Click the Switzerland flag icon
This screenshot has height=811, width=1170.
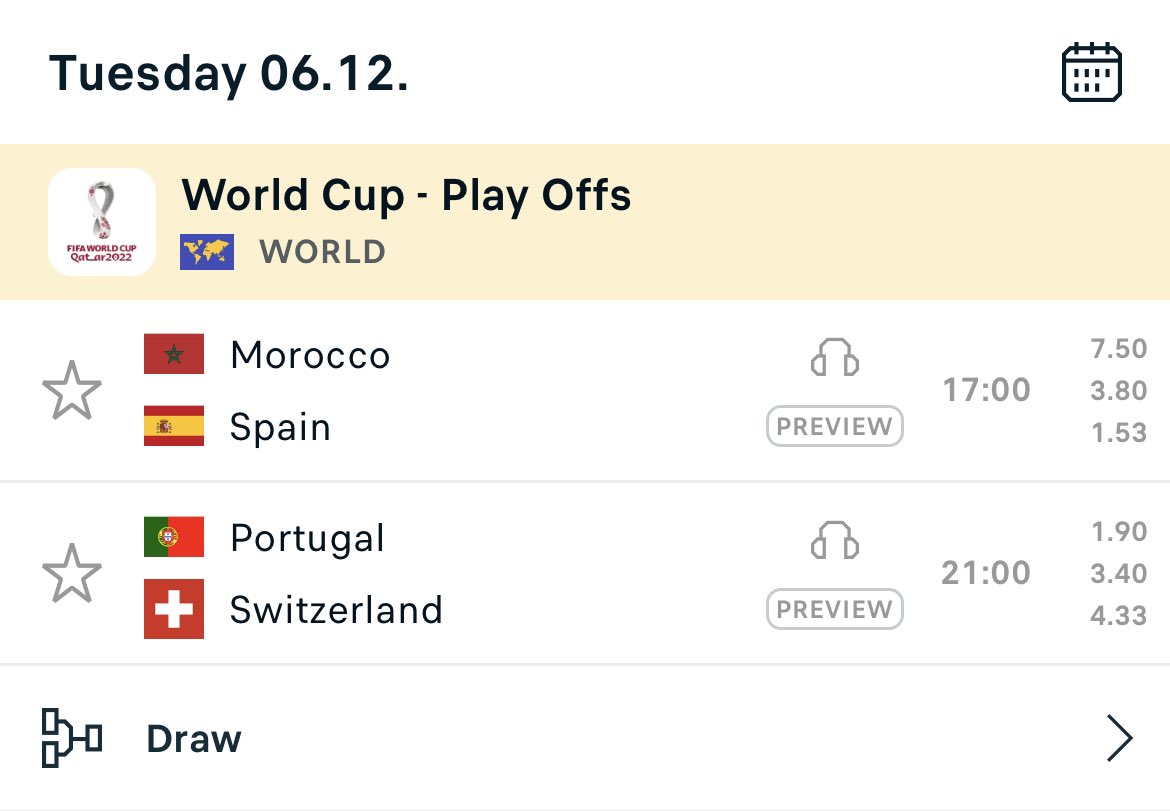174,609
